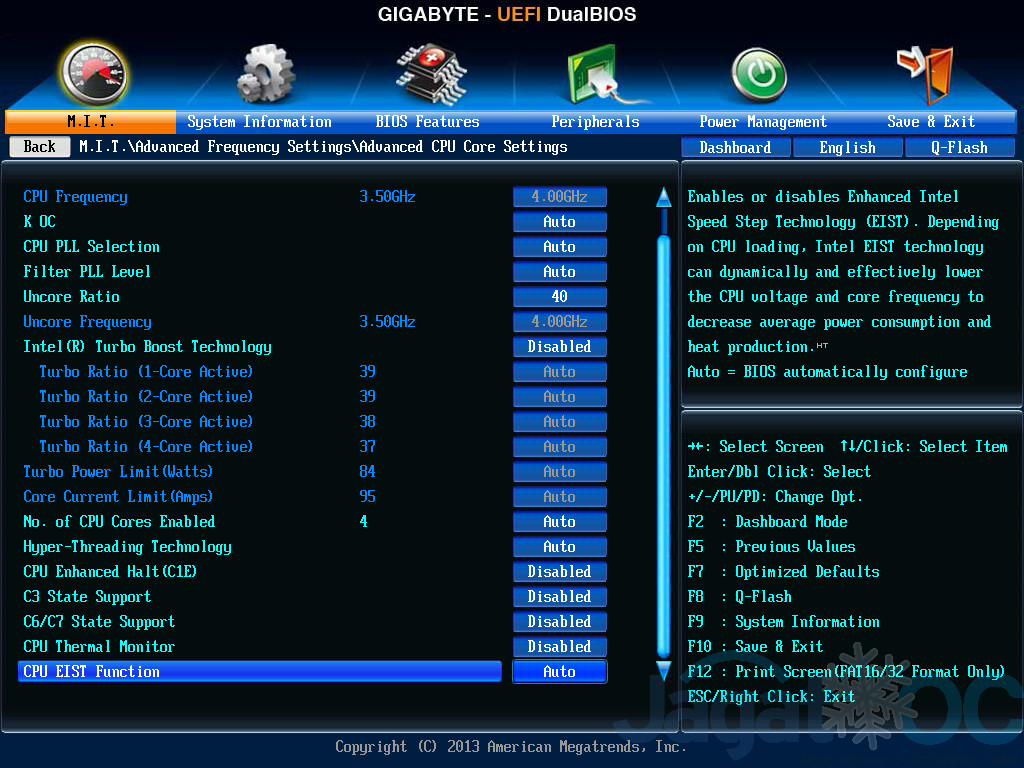Select the Uncore Ratio value field

[x=559, y=297]
